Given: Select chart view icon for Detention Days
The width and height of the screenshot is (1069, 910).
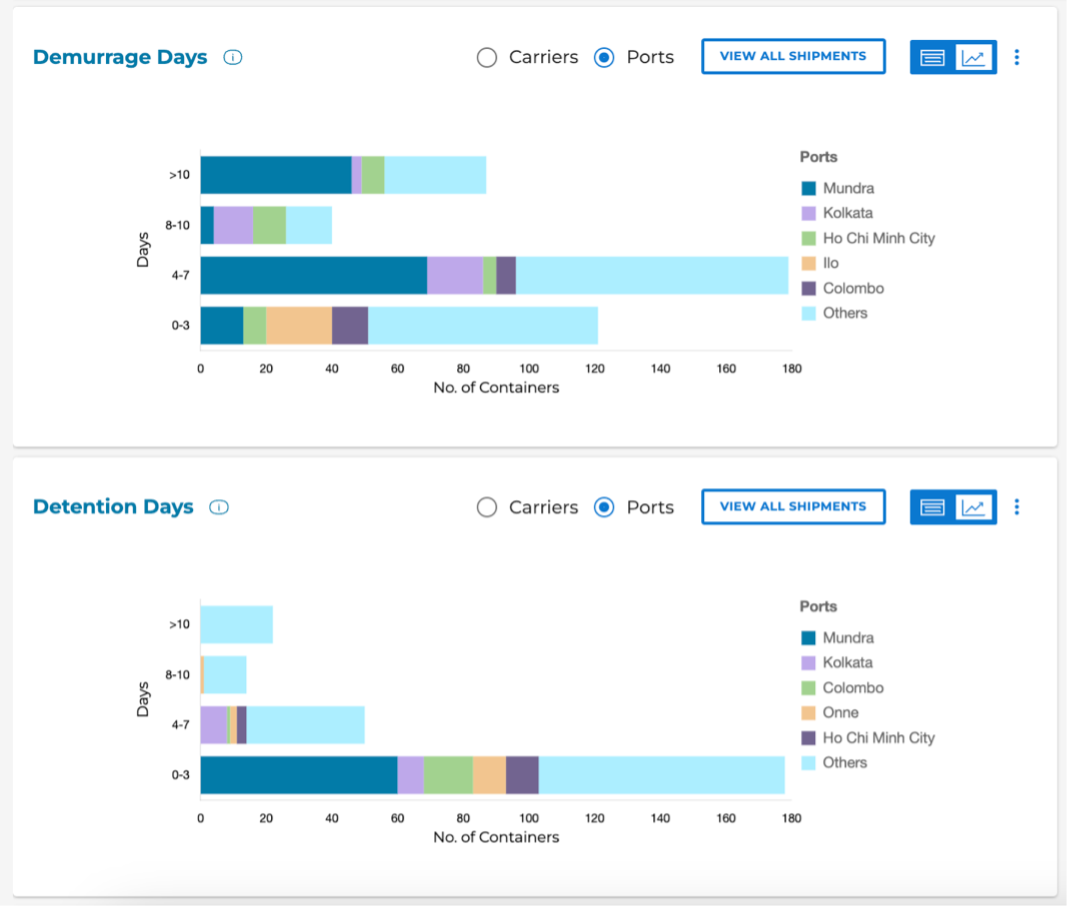Looking at the screenshot, I should pos(973,507).
